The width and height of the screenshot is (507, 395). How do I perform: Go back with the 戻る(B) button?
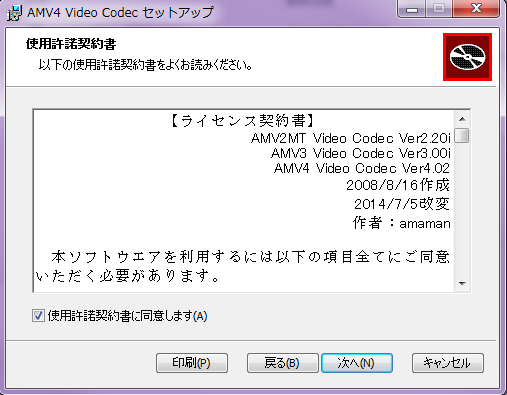point(282,363)
